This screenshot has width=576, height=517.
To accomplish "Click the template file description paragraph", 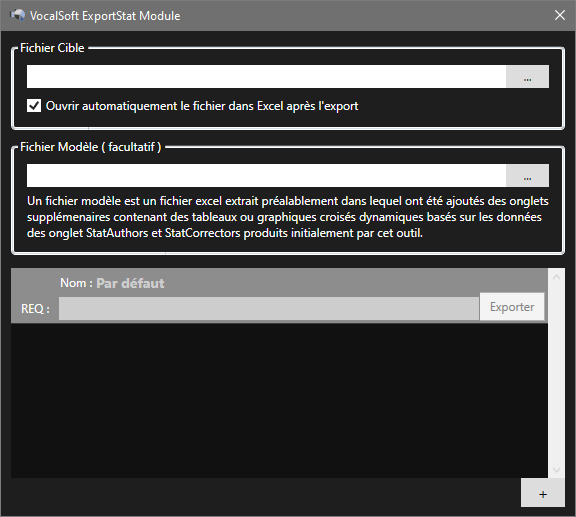I will click(x=288, y=217).
